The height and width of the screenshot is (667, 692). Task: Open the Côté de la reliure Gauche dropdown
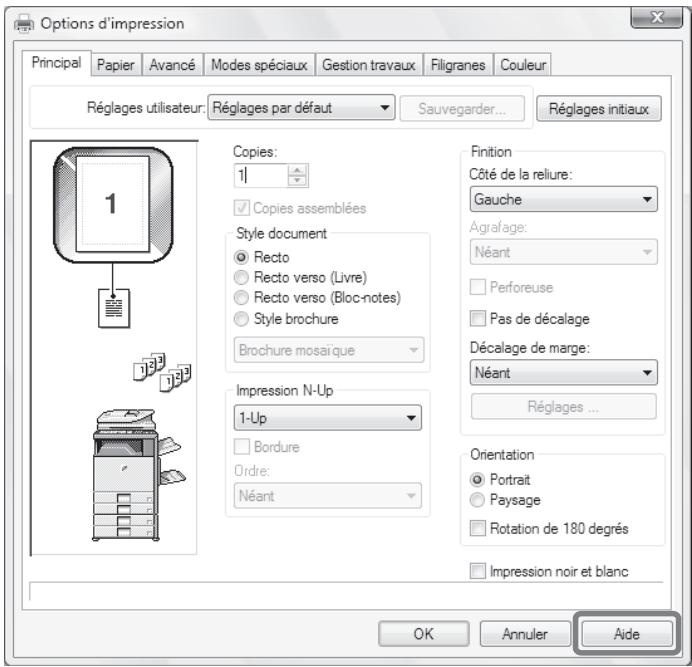click(564, 199)
